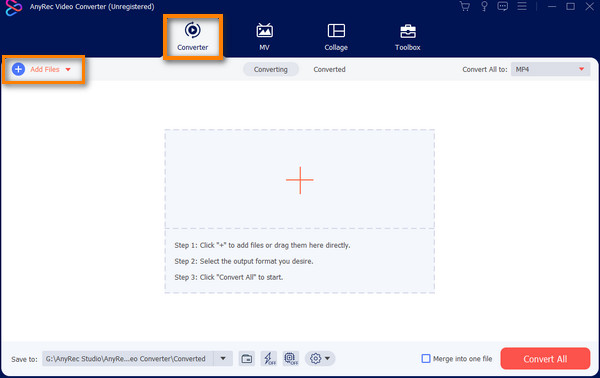Click 'Step 3: Click Convert All' text
The width and height of the screenshot is (600, 378).
[x=229, y=277]
